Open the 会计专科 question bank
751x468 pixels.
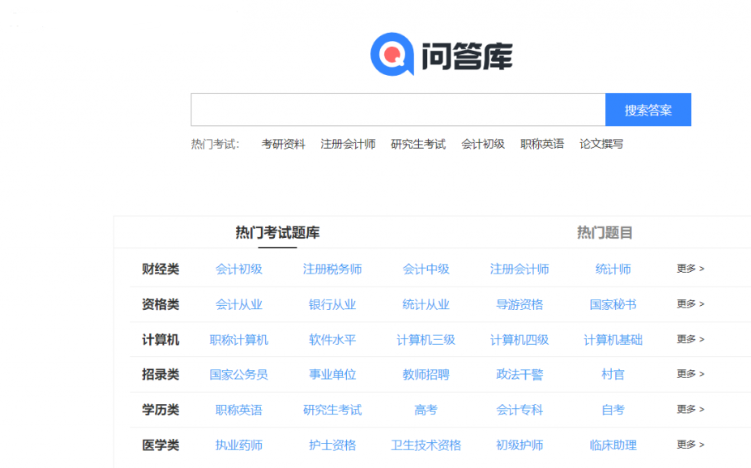[x=519, y=410]
